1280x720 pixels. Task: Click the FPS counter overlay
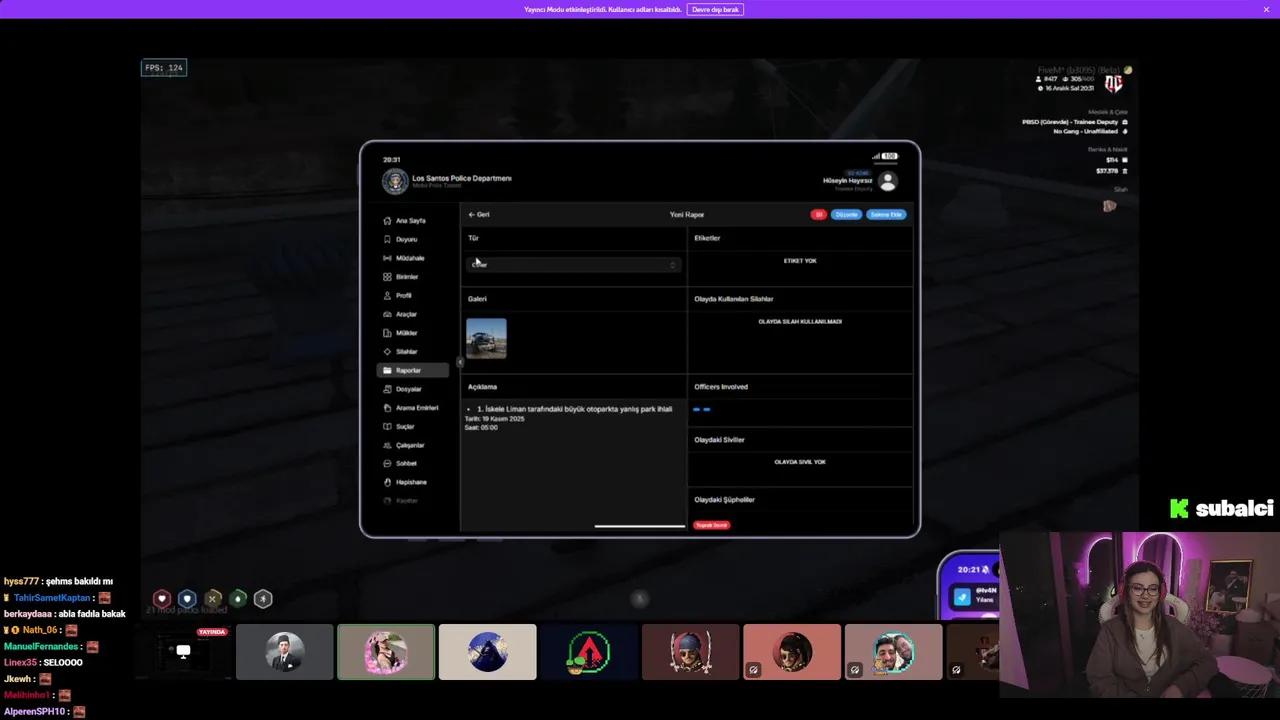click(164, 68)
